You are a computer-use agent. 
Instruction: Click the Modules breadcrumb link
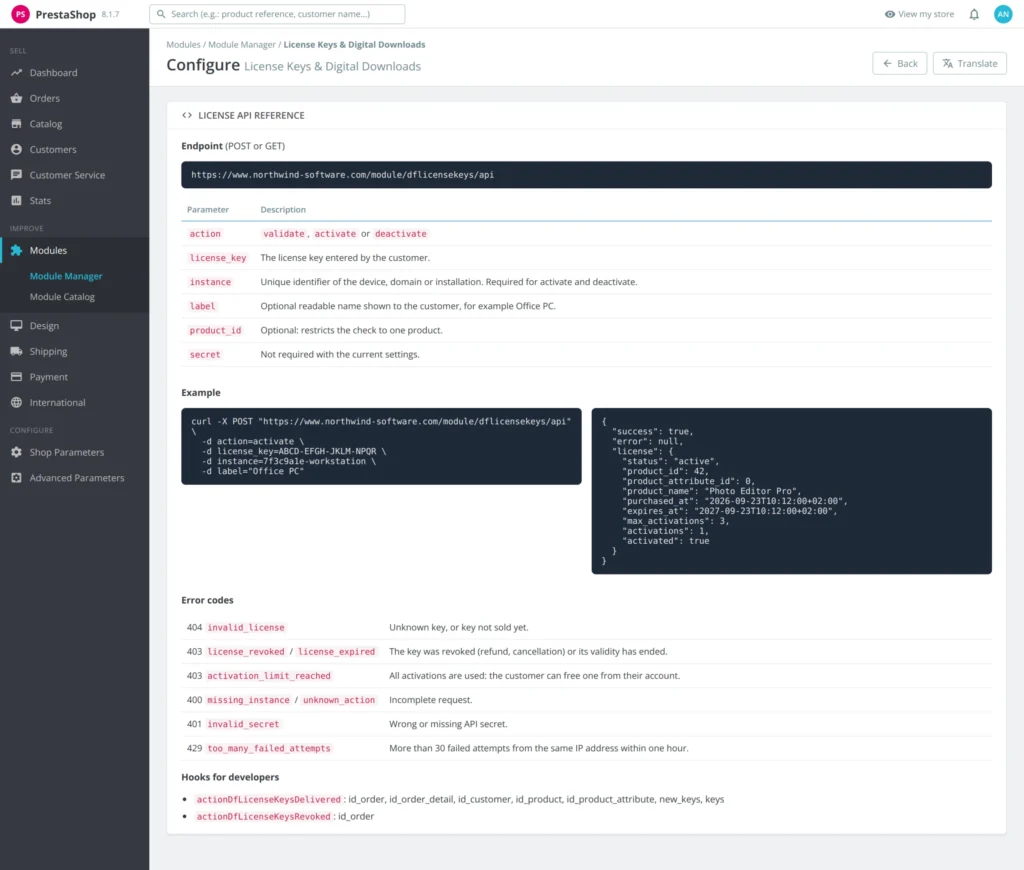[x=183, y=44]
